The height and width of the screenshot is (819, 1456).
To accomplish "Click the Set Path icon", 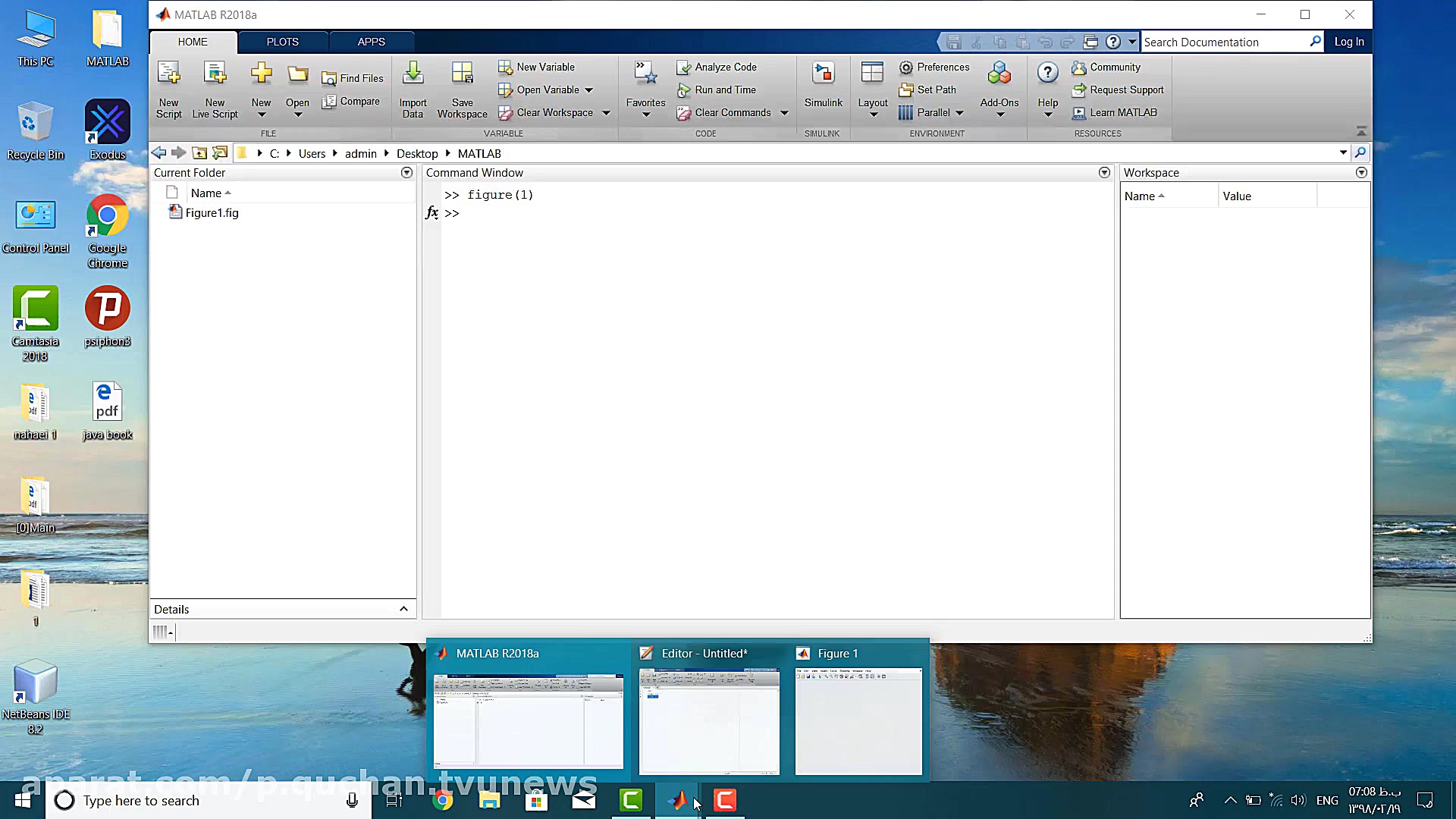I will (x=905, y=89).
